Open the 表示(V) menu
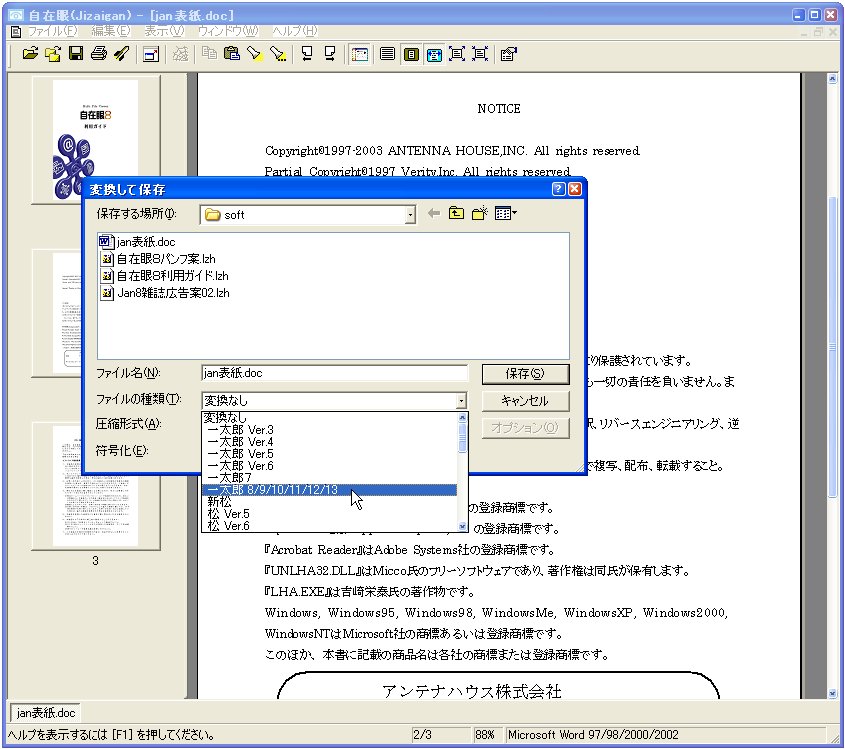The width and height of the screenshot is (845, 749). coord(164,31)
